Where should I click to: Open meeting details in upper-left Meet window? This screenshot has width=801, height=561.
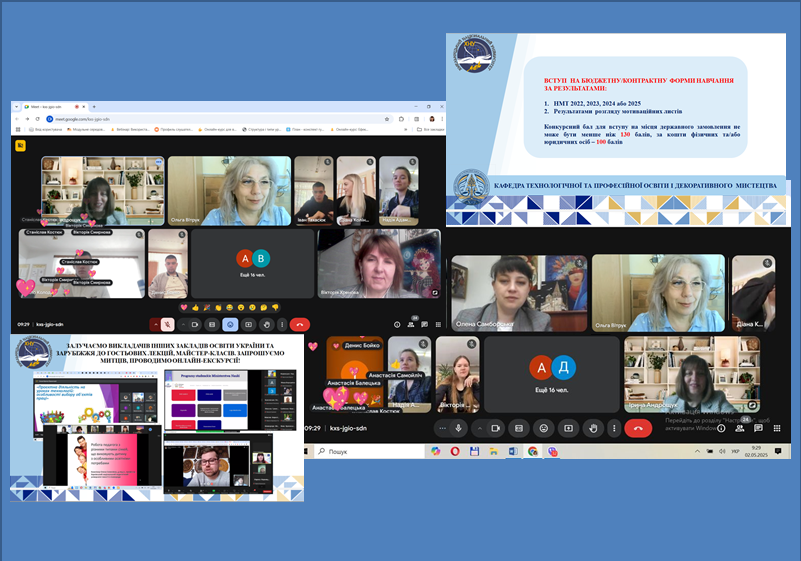[397, 324]
